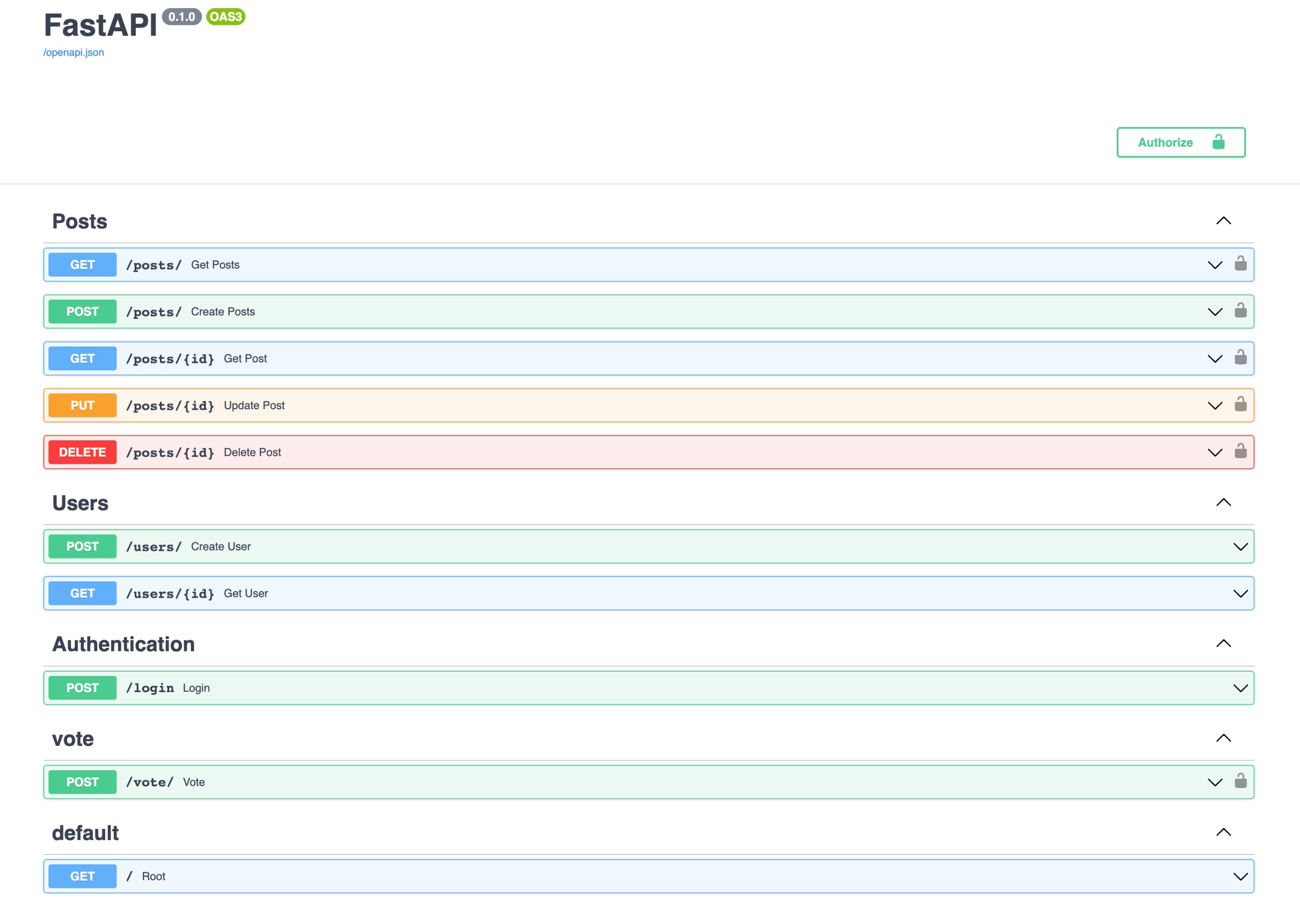1300x924 pixels.
Task: Click the Authorize button
Action: (1180, 142)
